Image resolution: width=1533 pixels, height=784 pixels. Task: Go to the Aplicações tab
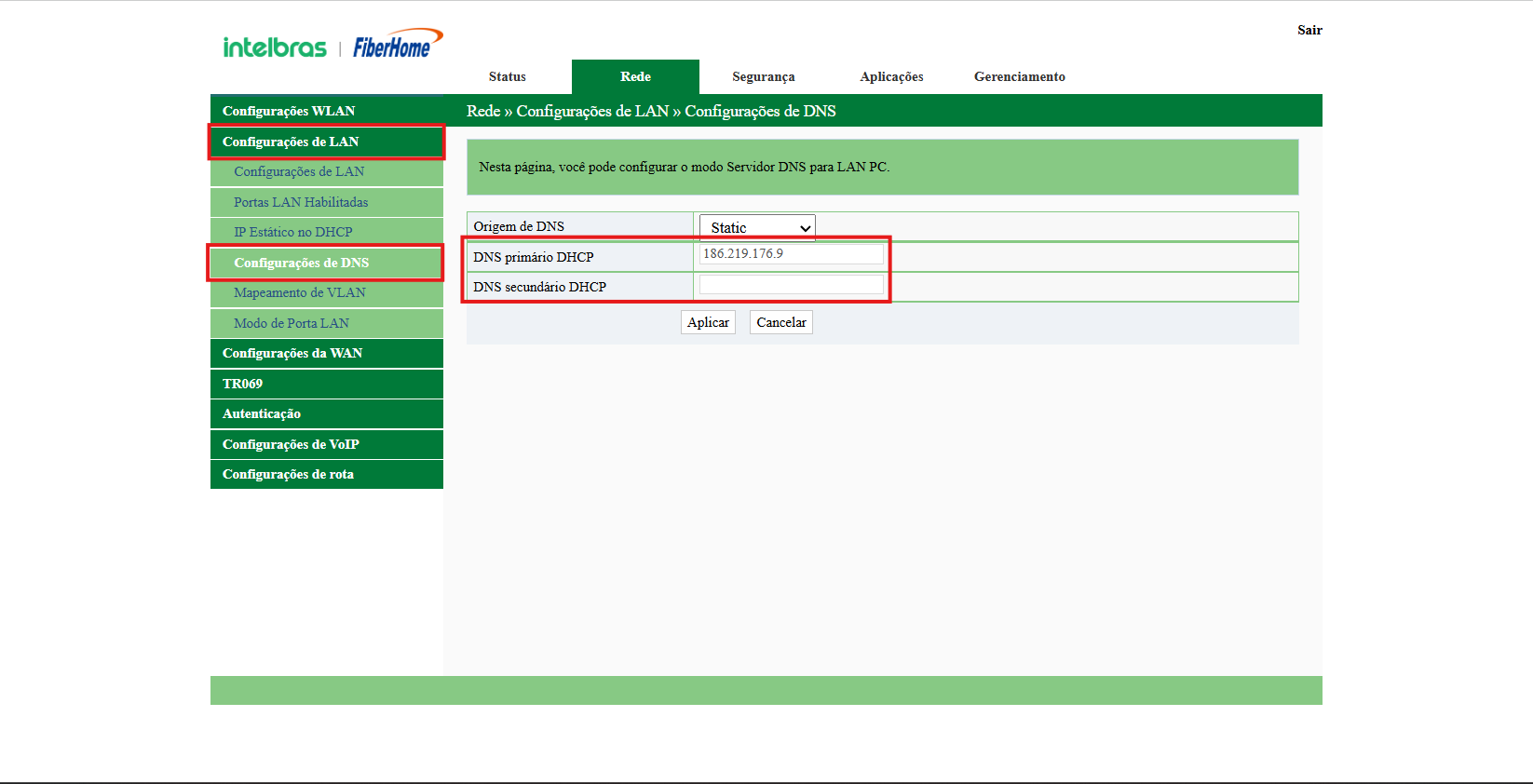(x=891, y=76)
